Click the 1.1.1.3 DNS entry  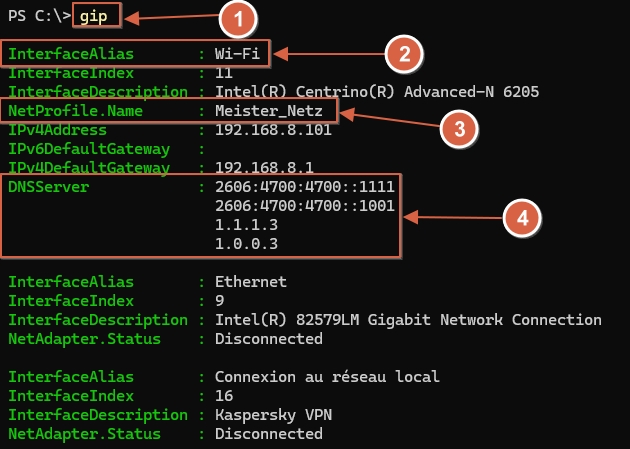[x=246, y=225]
